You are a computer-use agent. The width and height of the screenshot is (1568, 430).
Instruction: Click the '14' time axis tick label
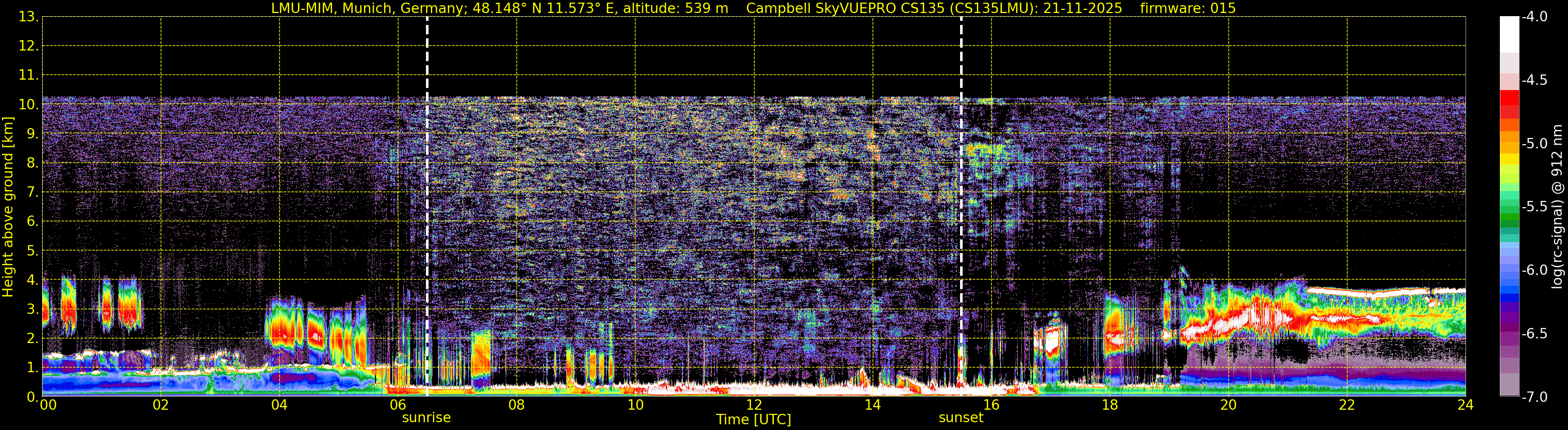tap(872, 405)
